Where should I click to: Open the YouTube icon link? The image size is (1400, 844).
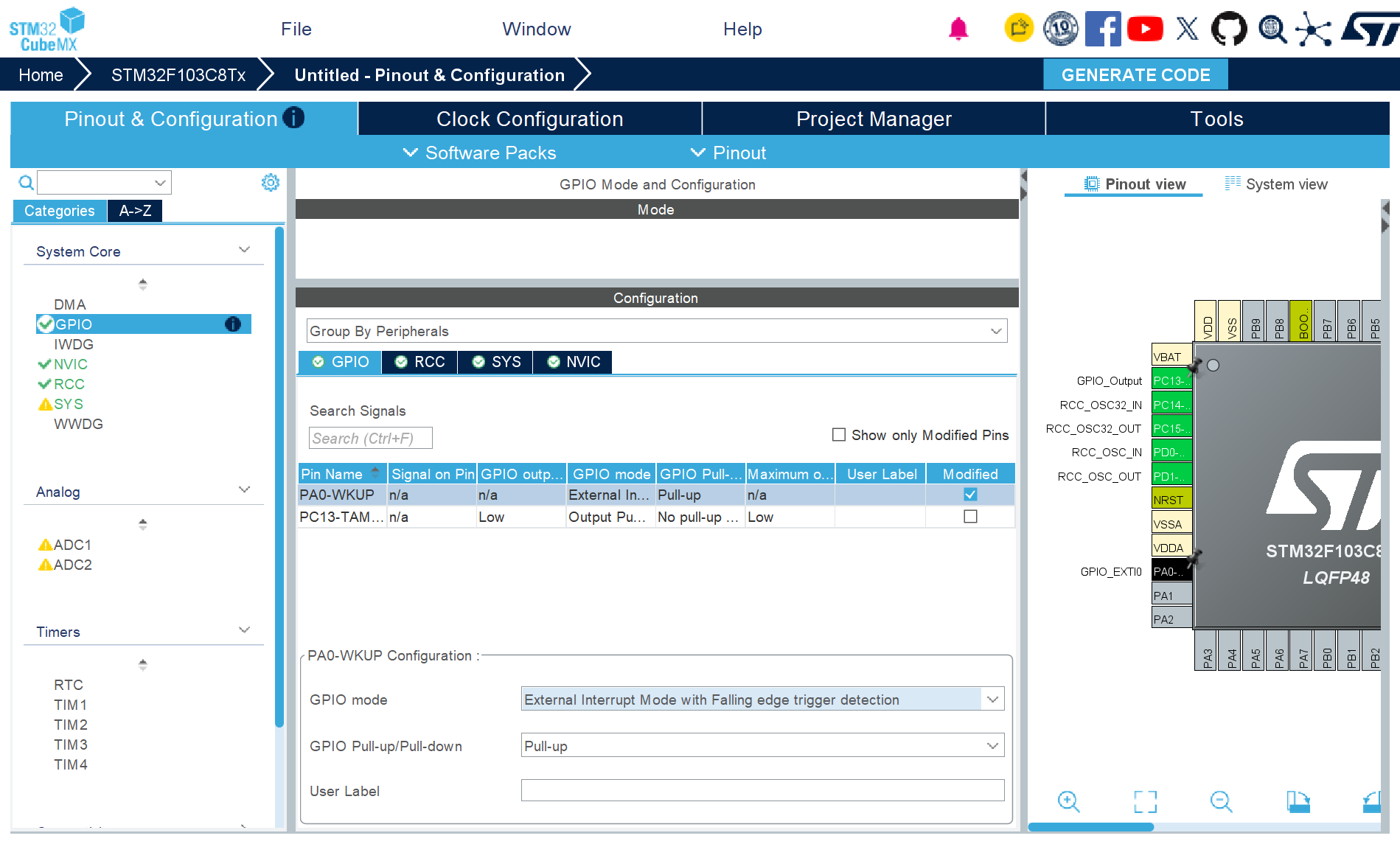click(x=1145, y=29)
